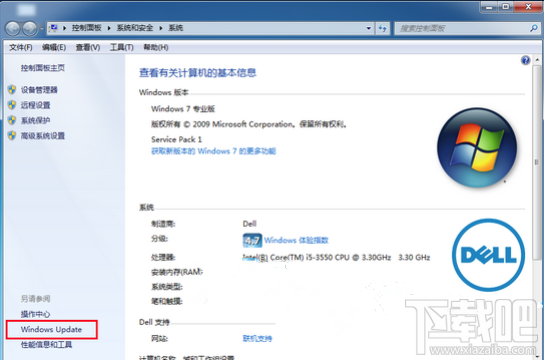Viewport: 545px width, 360px height.
Task: Select 控制面板 in the address breadcrumb
Action: pos(87,28)
